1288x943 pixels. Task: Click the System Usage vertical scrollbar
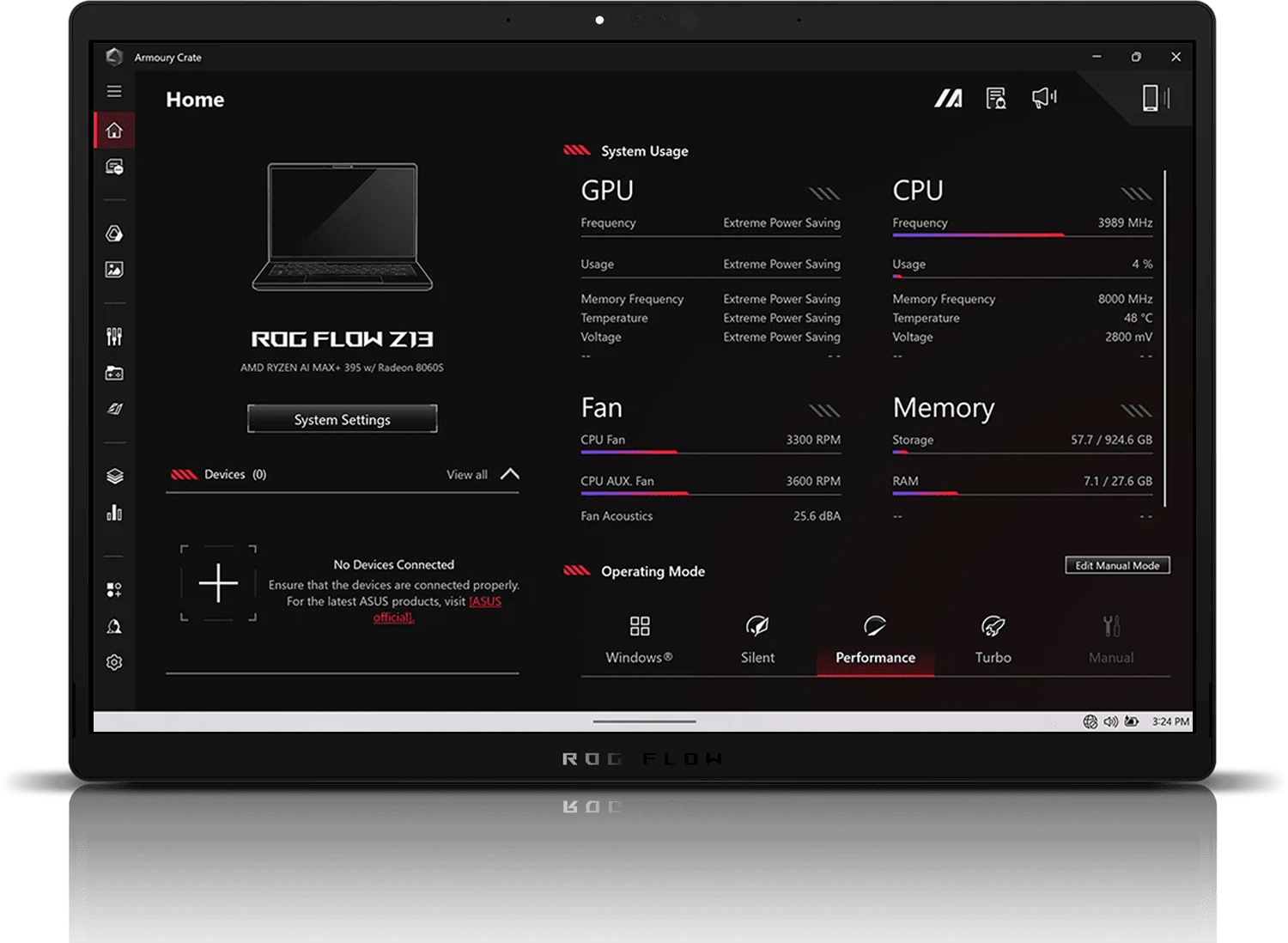(1165, 338)
